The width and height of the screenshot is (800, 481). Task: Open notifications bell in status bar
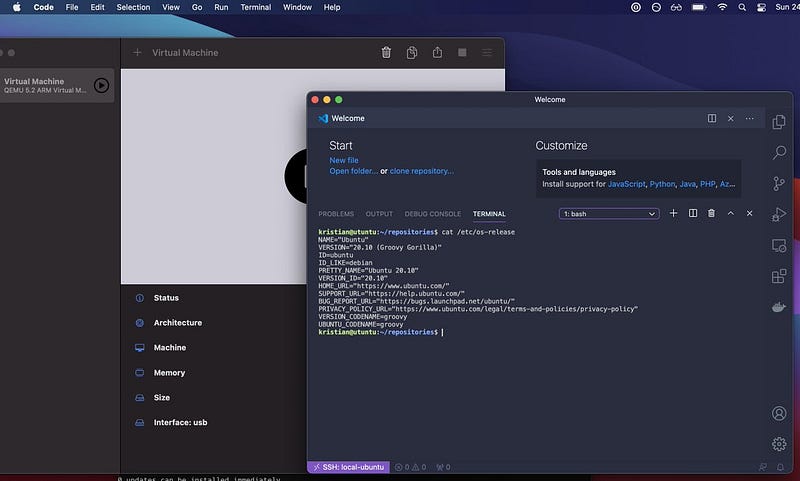[x=780, y=467]
